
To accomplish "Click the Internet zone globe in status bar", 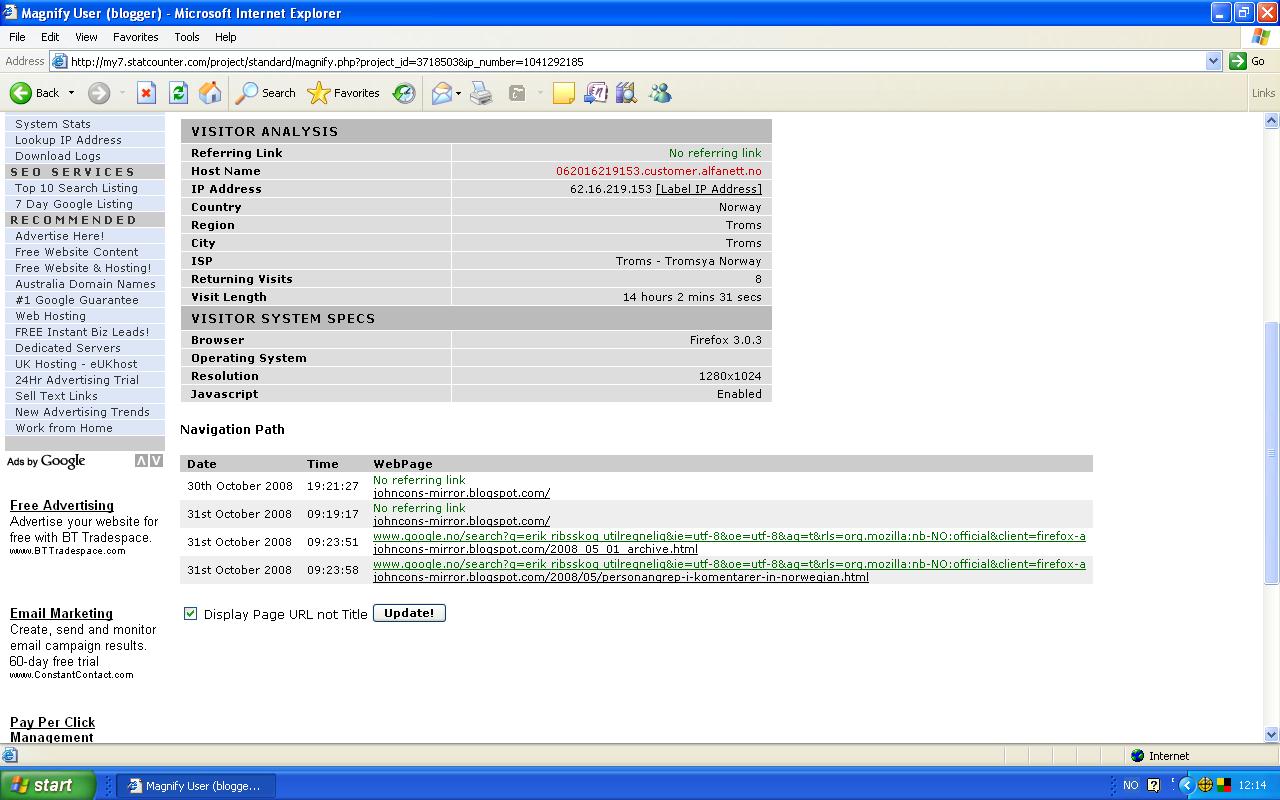I will click(x=1137, y=756).
